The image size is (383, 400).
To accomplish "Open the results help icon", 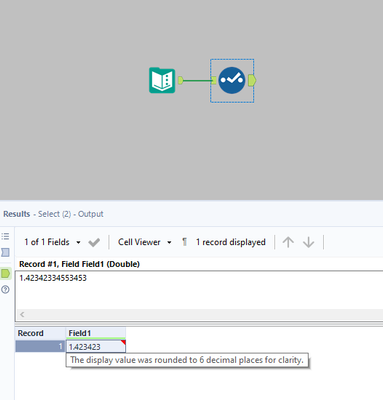I will (5, 289).
